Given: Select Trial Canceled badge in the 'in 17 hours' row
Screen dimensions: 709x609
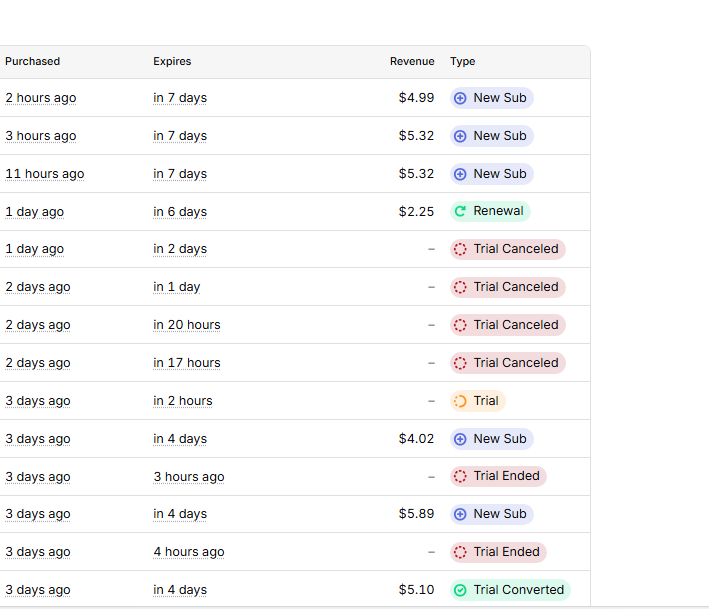Looking at the screenshot, I should click(x=508, y=363).
